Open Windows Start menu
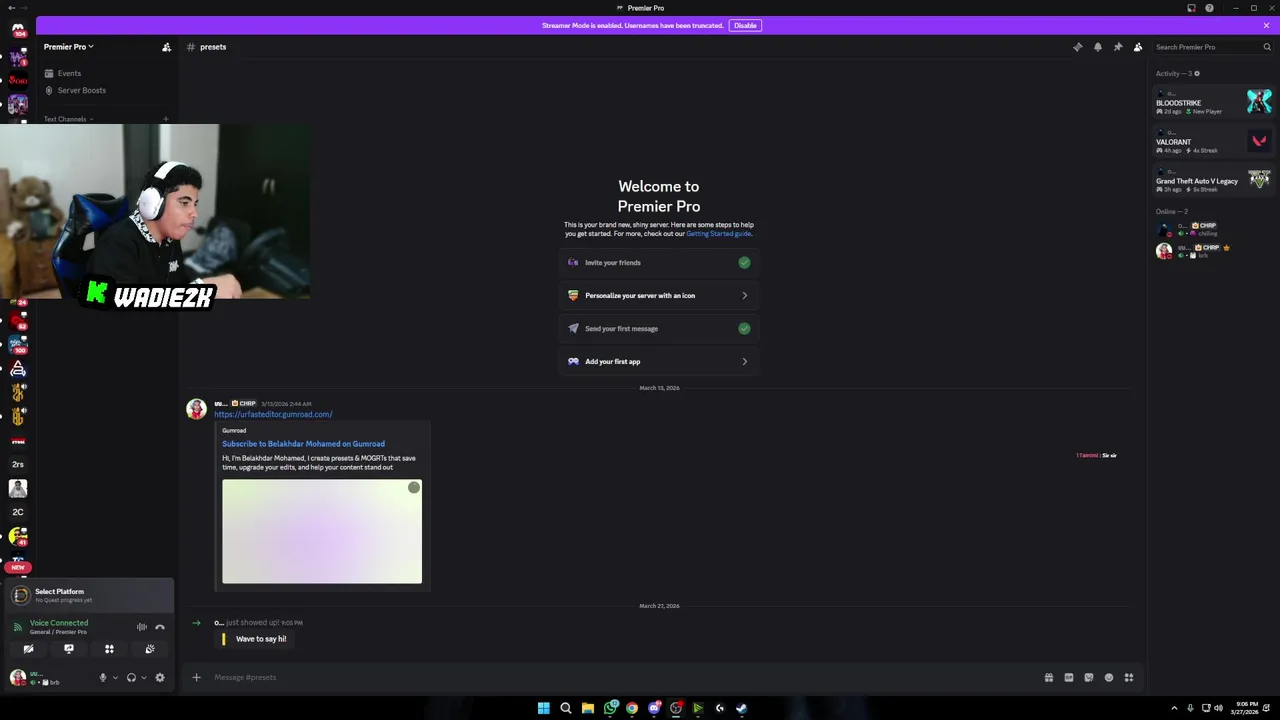 coord(543,708)
